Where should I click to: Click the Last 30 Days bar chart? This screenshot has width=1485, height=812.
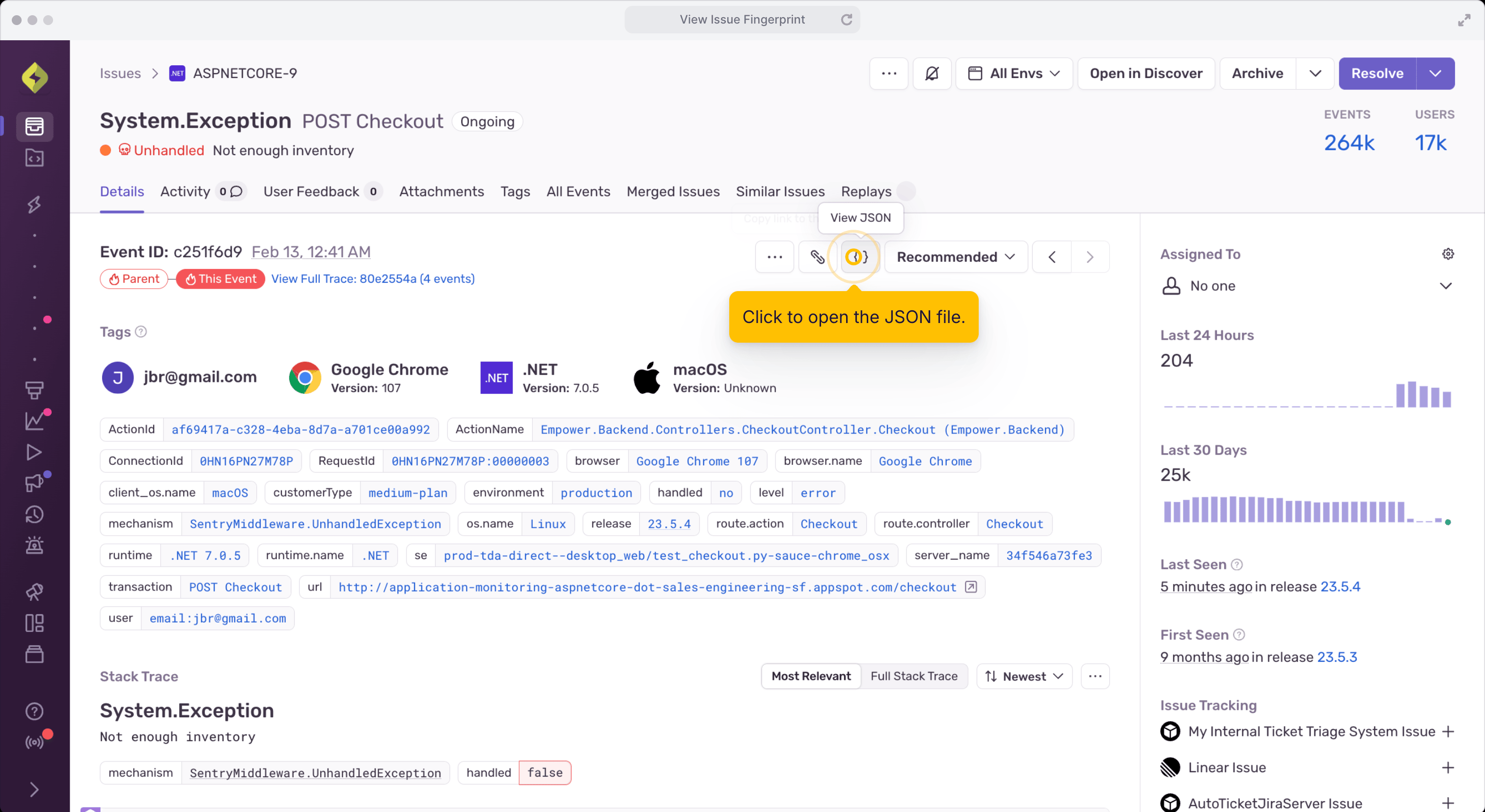[x=1307, y=510]
